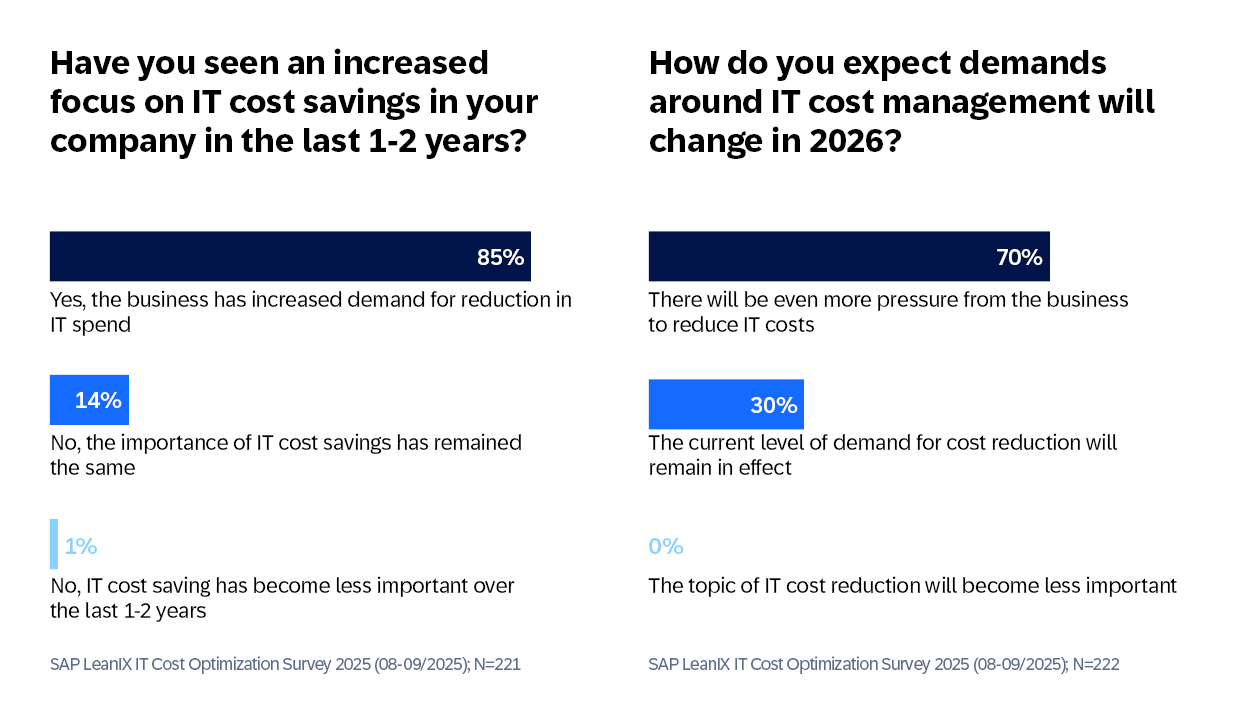Click the light-blue 1% value text

tap(81, 546)
